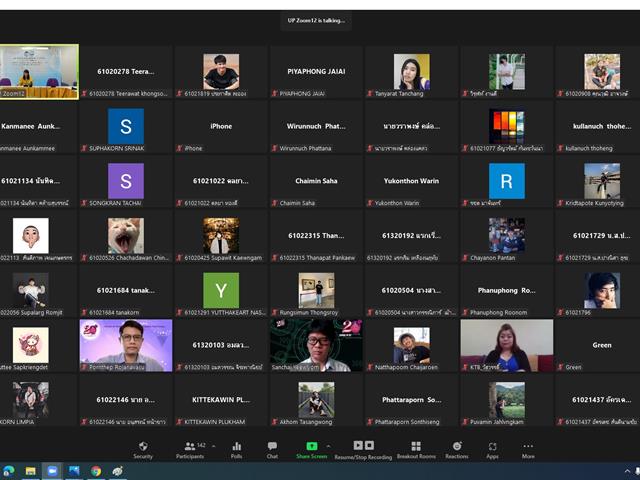The image size is (640, 480).
Task: Select Supawit Kaewngam's photo tile
Action: (221, 236)
